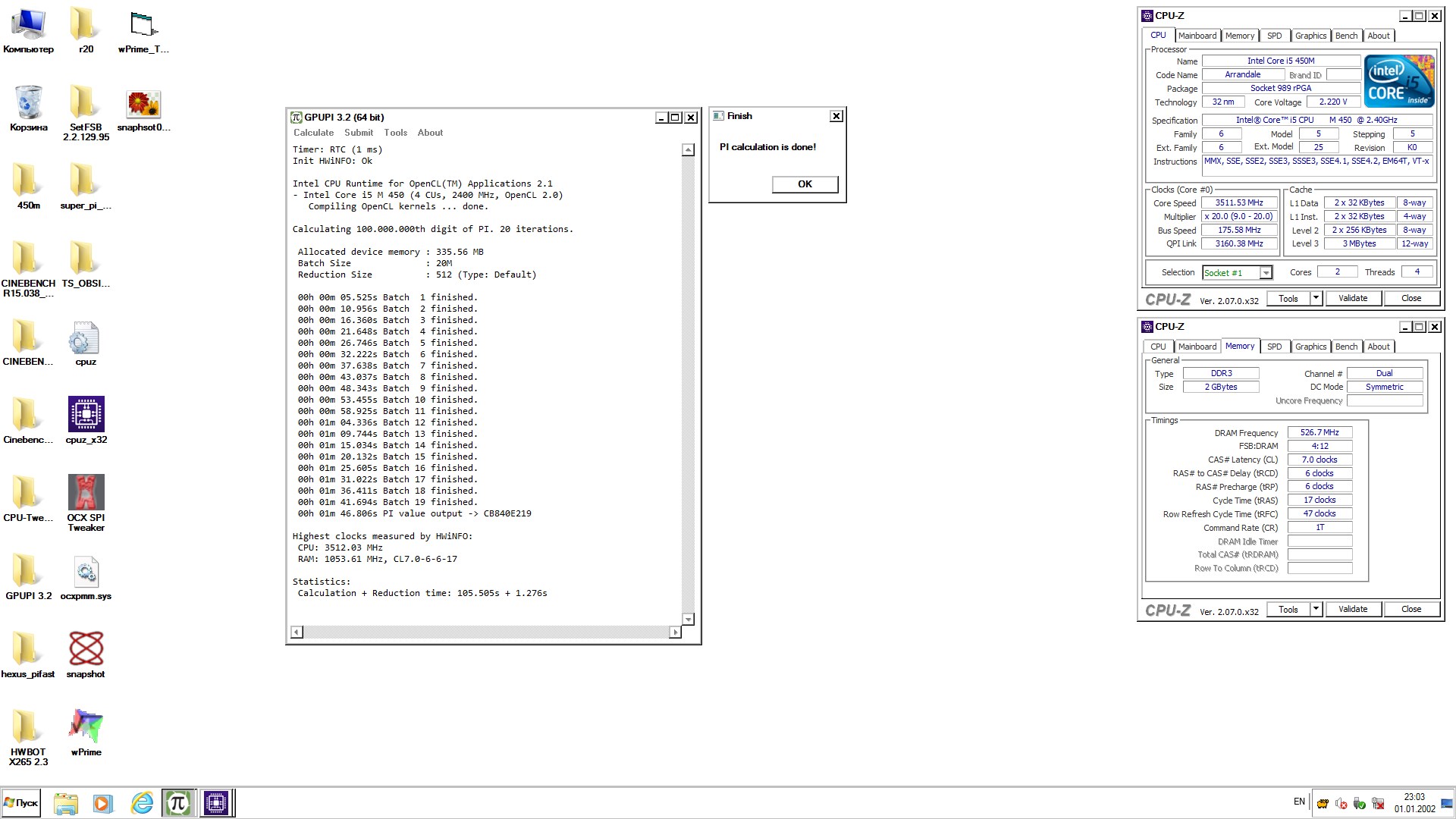1456x819 pixels.
Task: Open the GPUPI 3.2 folder
Action: (x=28, y=578)
